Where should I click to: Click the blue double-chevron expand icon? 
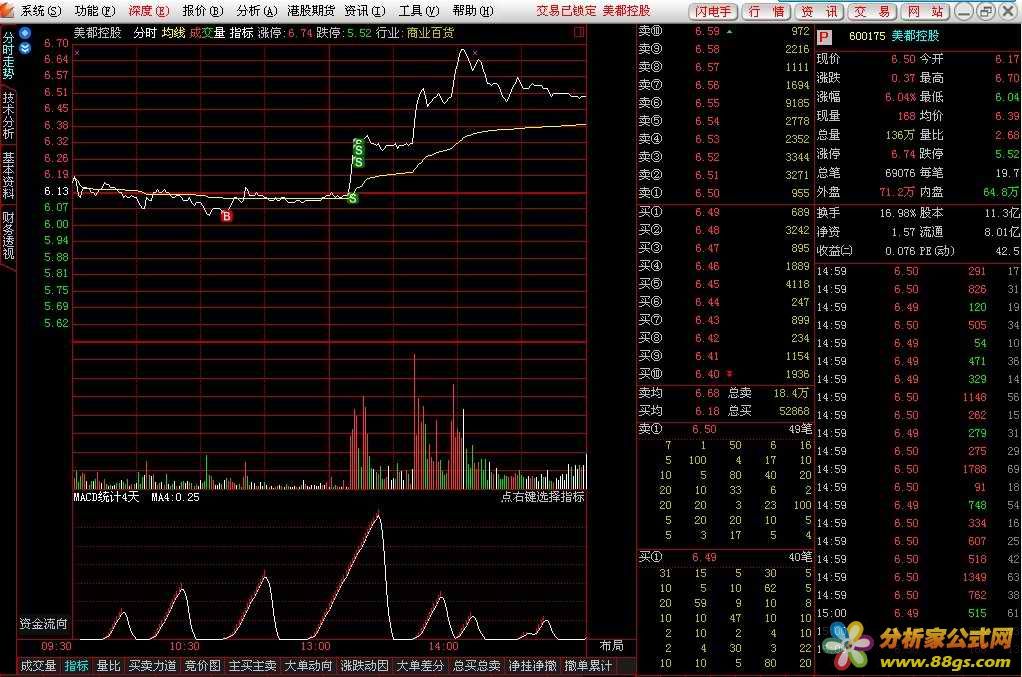coord(25,48)
